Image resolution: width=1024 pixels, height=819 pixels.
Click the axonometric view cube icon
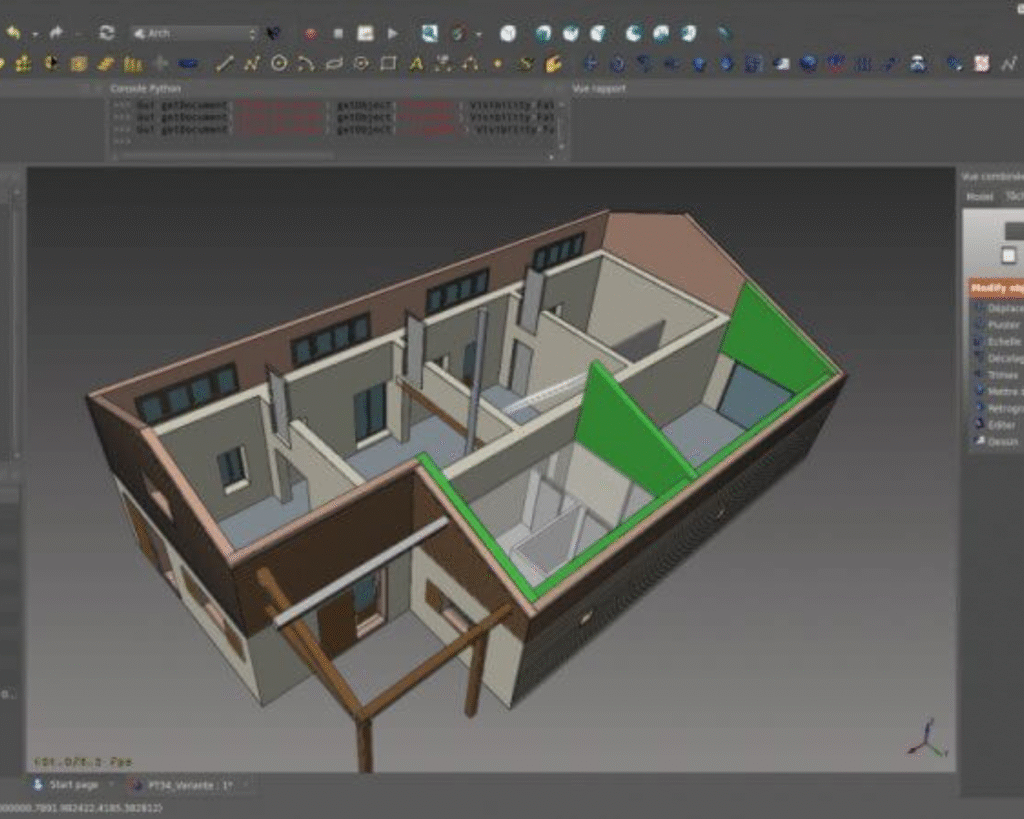[508, 33]
